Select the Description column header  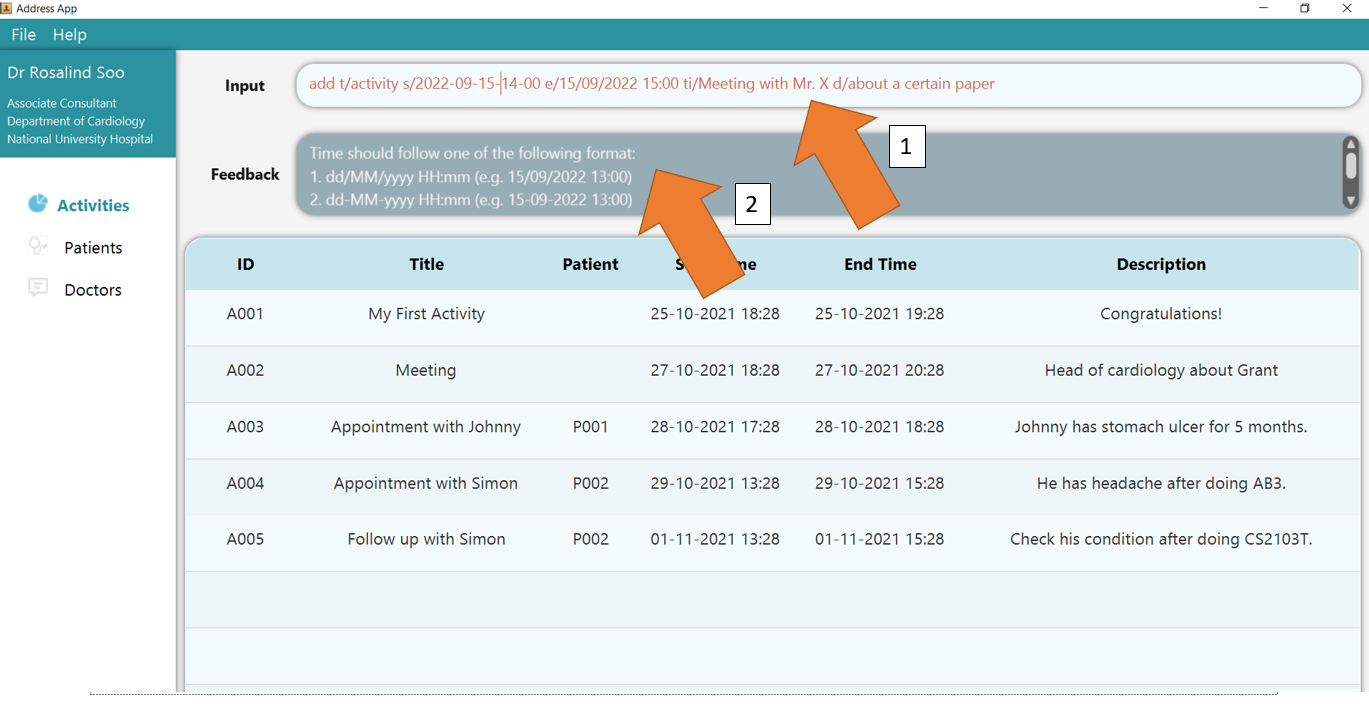(1161, 264)
